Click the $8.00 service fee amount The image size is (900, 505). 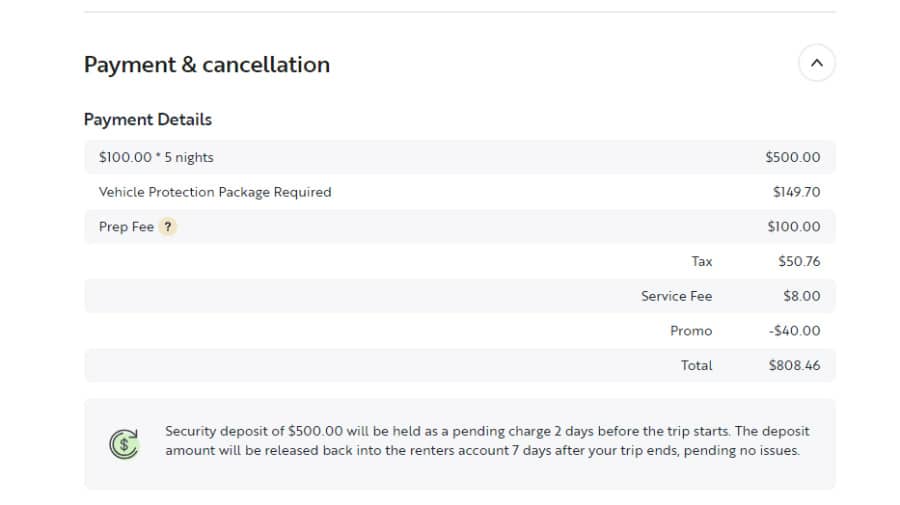(x=801, y=296)
